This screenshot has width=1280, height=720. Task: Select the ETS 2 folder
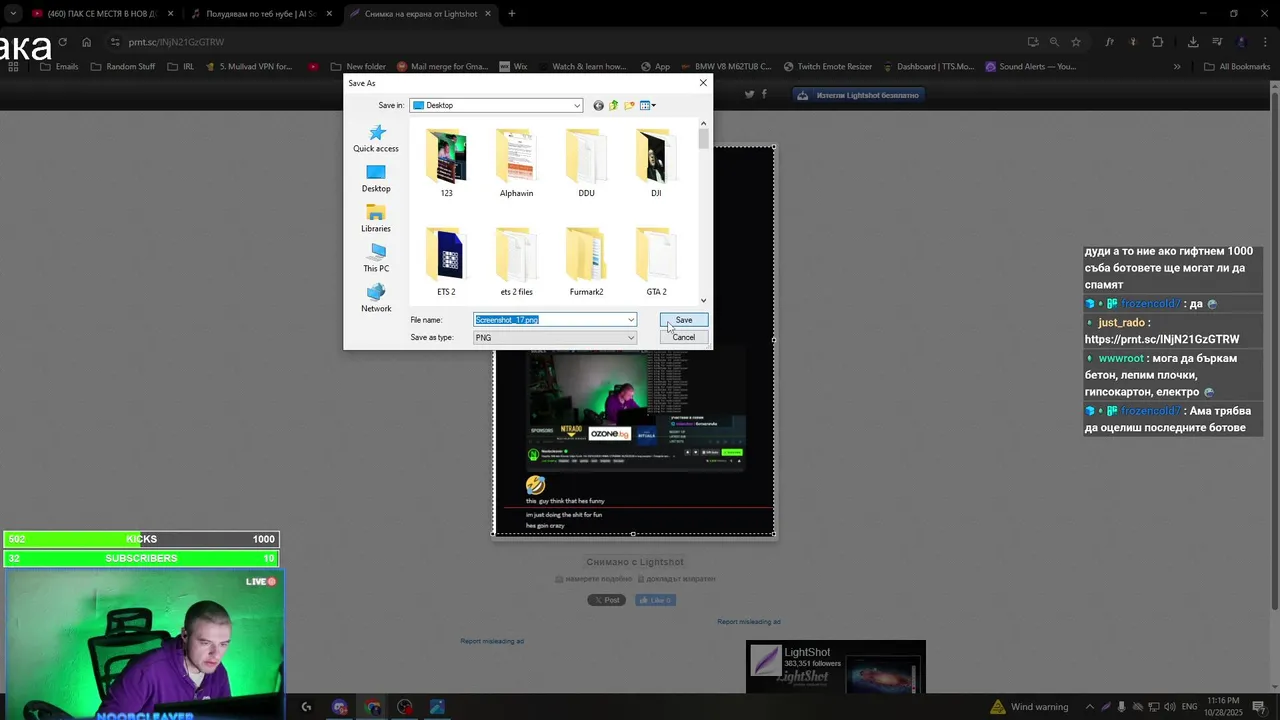point(446,262)
